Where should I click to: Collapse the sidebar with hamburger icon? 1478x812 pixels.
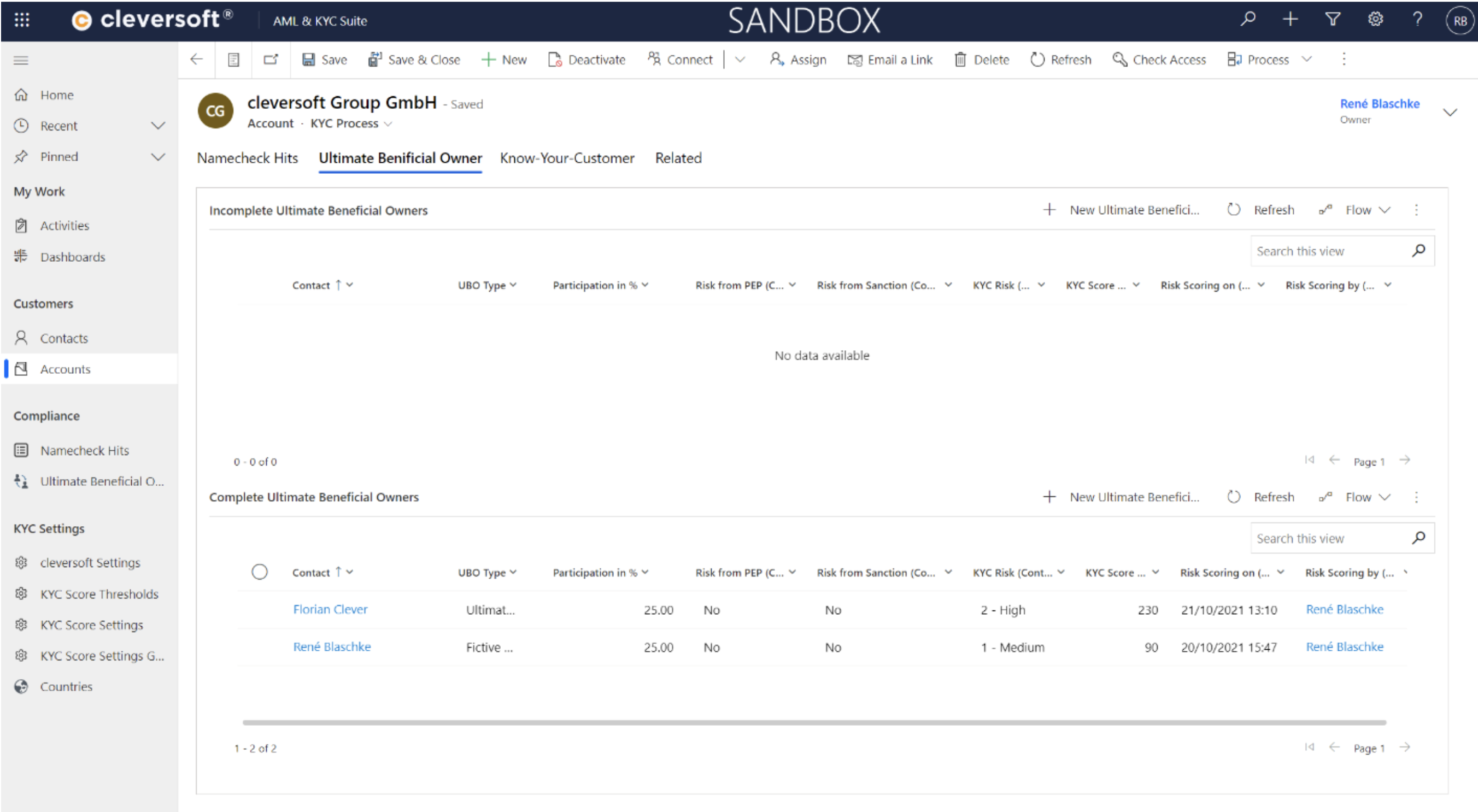(x=21, y=60)
